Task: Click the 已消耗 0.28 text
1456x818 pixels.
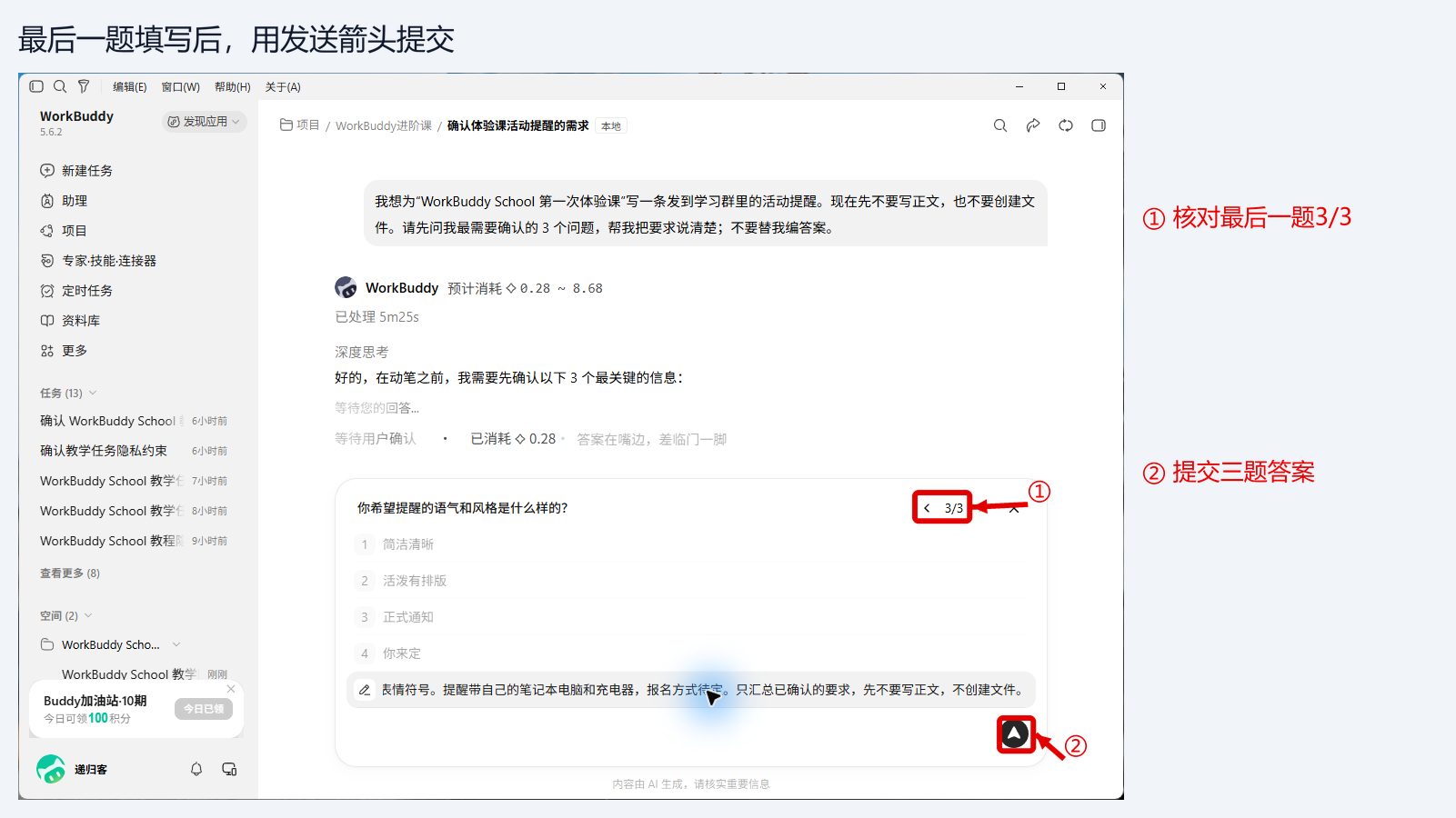Action: point(513,439)
